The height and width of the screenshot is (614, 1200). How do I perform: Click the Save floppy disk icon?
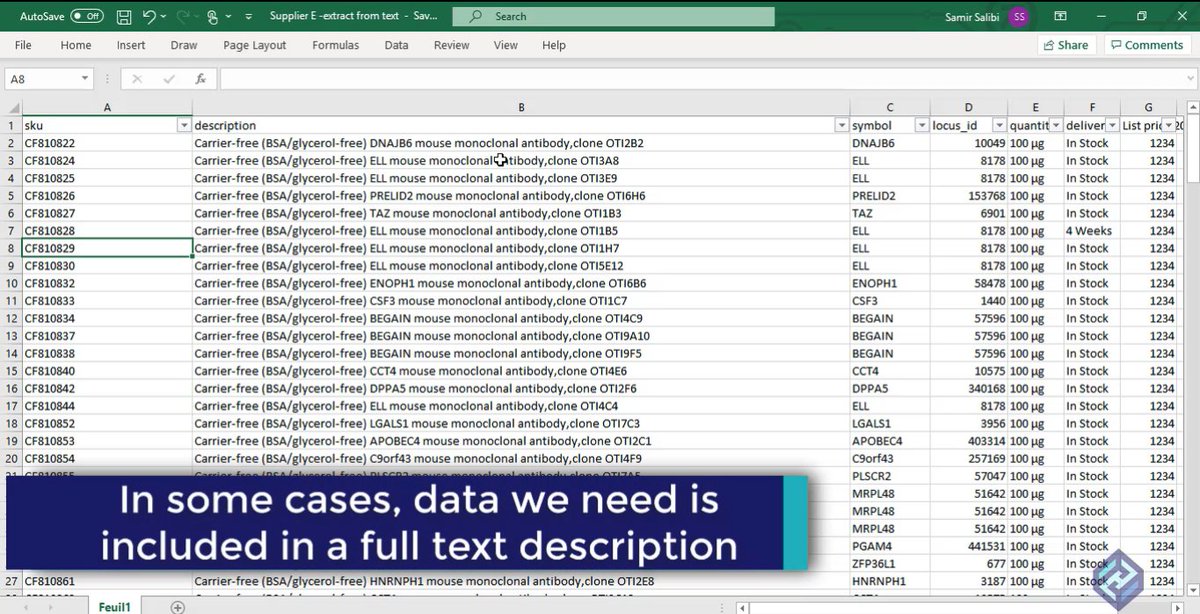pos(124,17)
